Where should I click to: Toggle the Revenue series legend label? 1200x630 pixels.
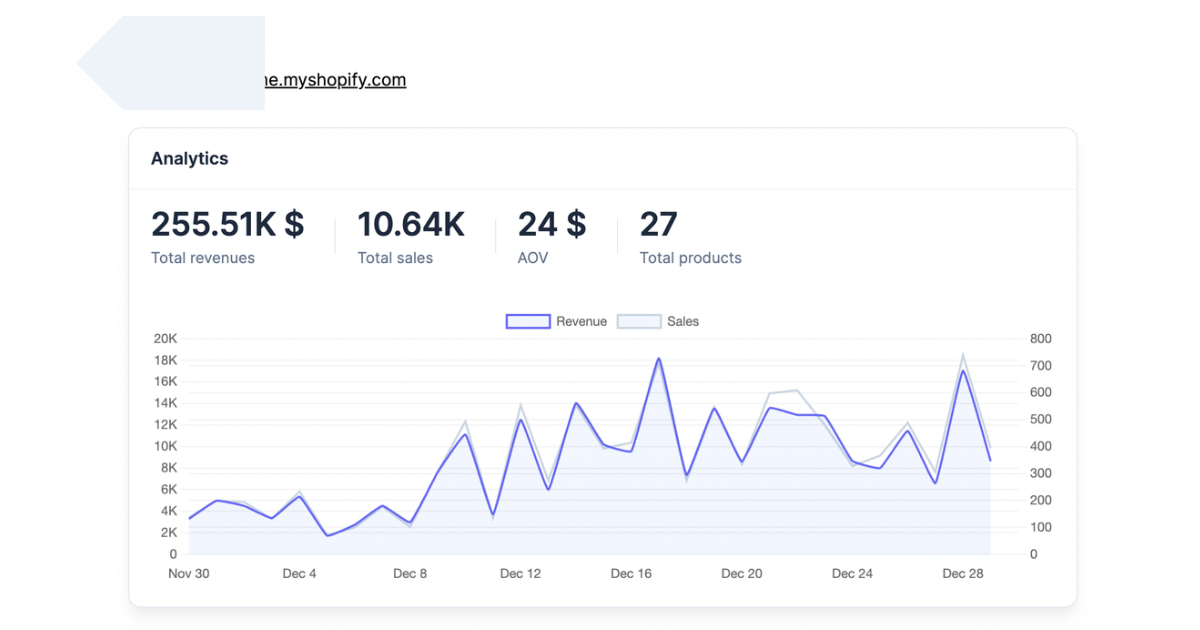[581, 322]
